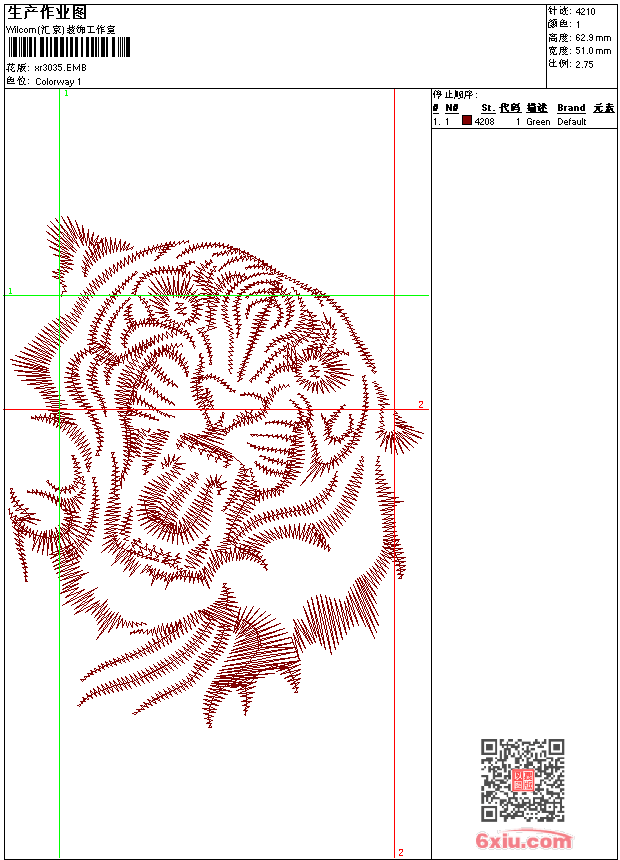Screen dimensions: 620x860
Task: Click the 生产作业图 title
Action: pos(47,12)
